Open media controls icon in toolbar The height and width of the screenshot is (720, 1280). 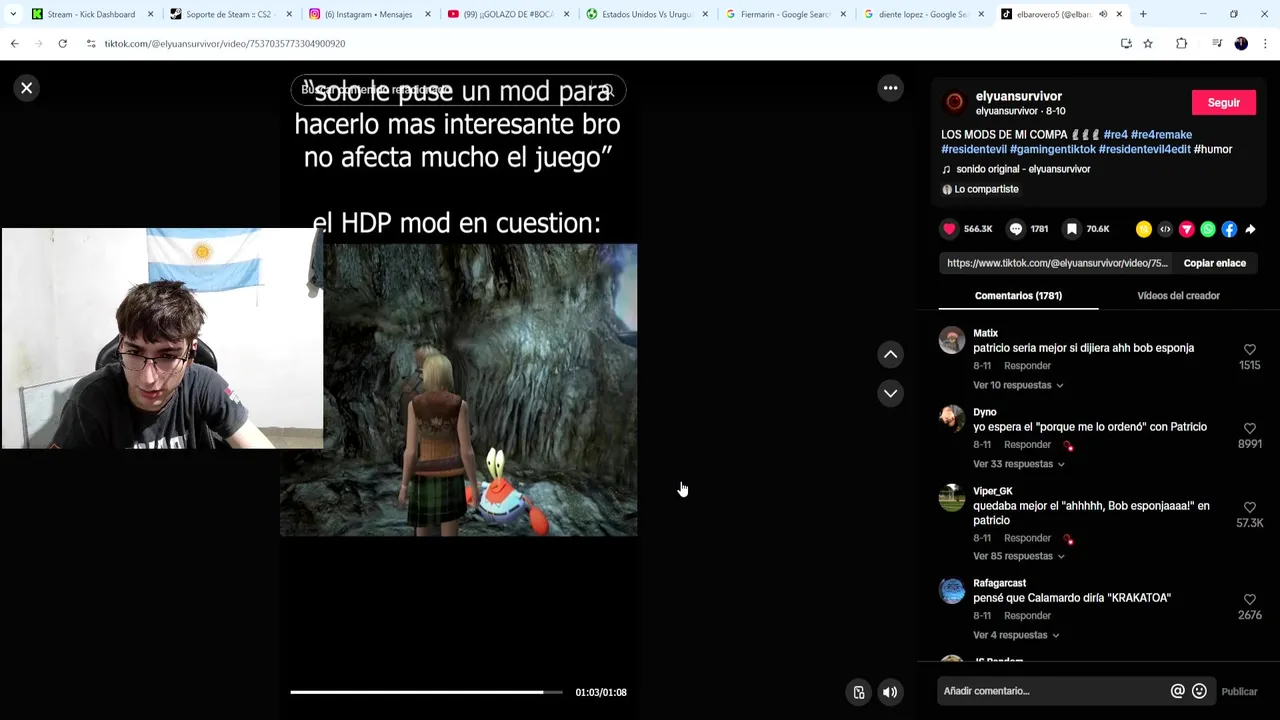point(1217,44)
